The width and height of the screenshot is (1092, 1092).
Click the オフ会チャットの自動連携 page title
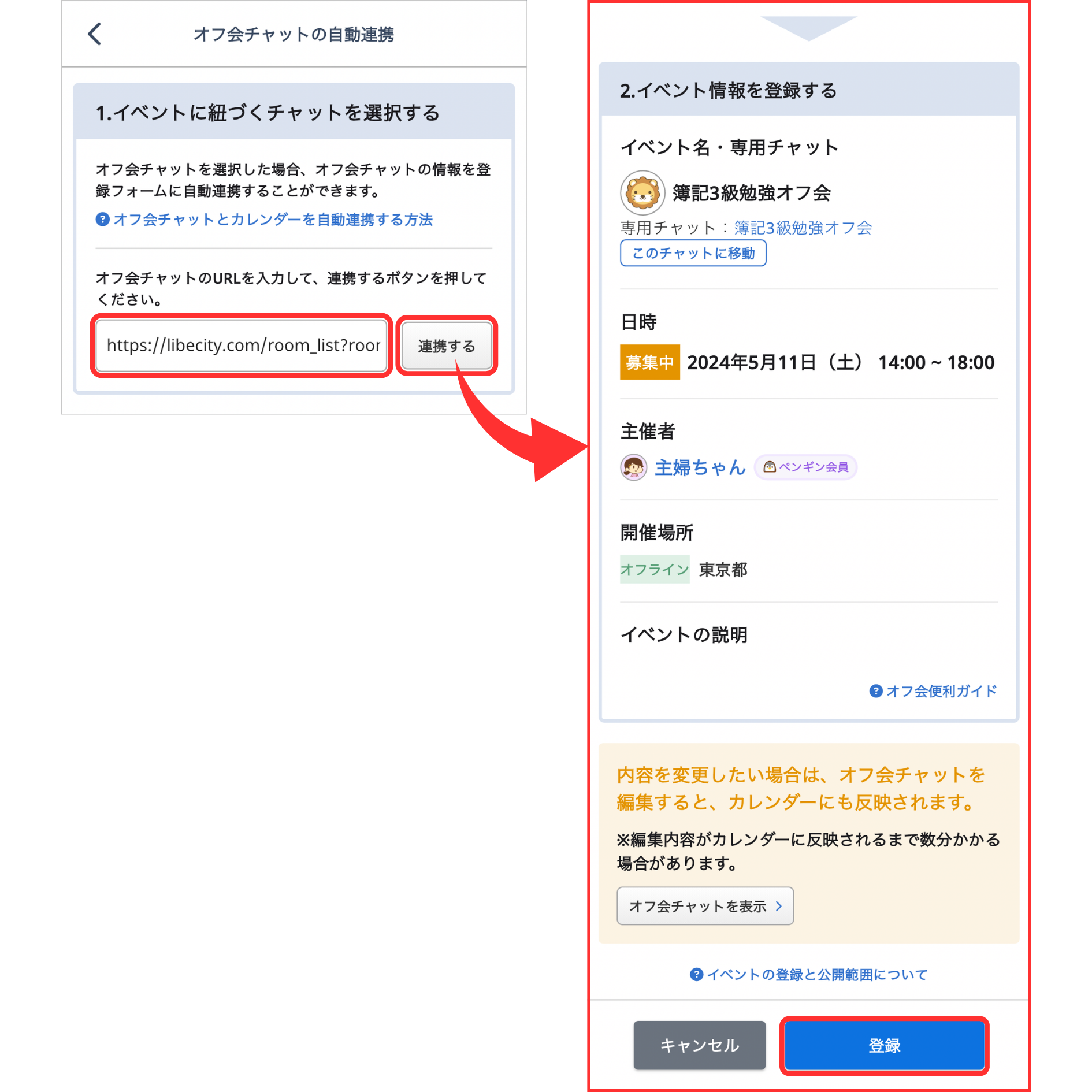(x=294, y=34)
